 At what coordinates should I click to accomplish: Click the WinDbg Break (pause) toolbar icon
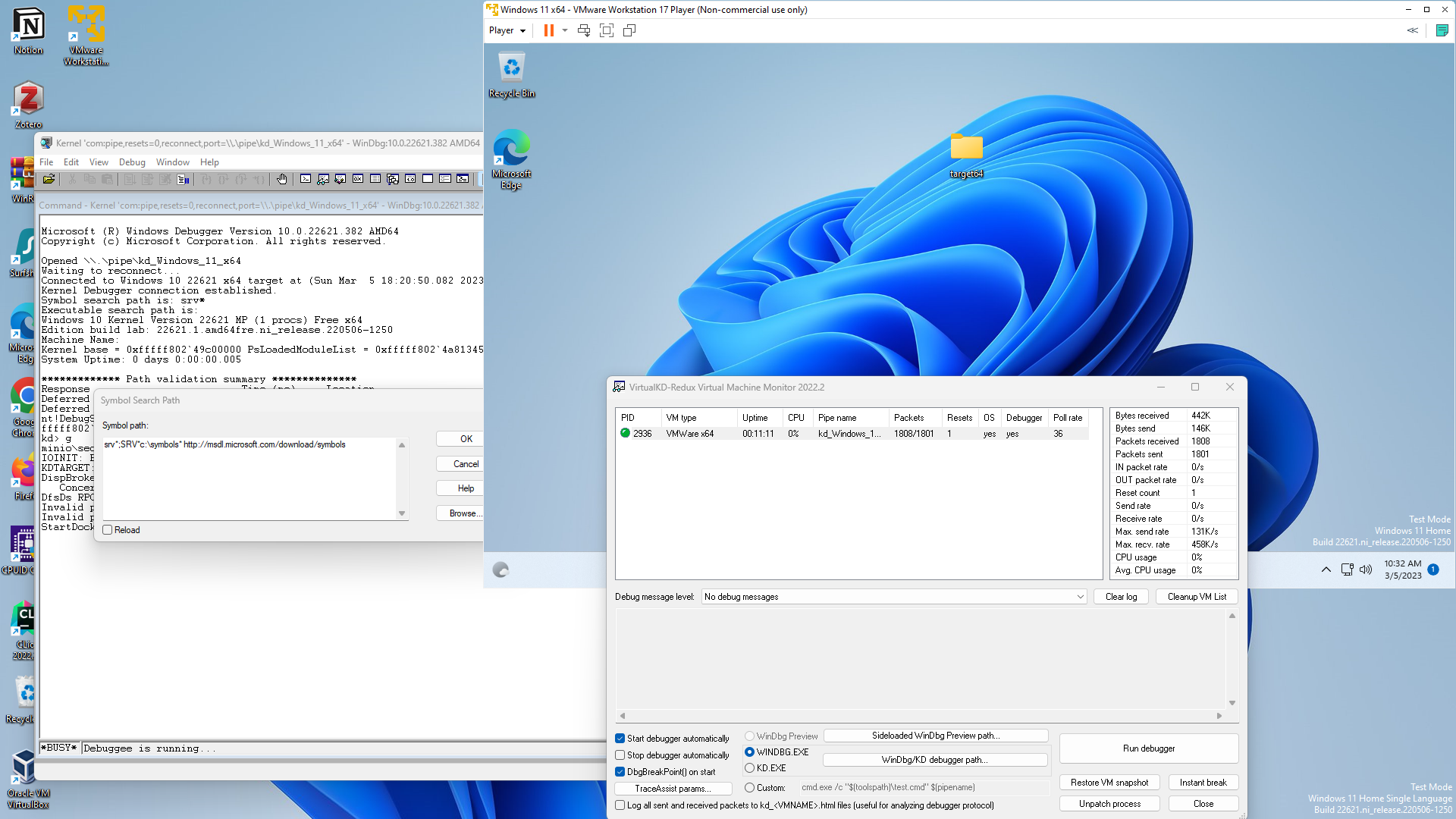point(184,180)
